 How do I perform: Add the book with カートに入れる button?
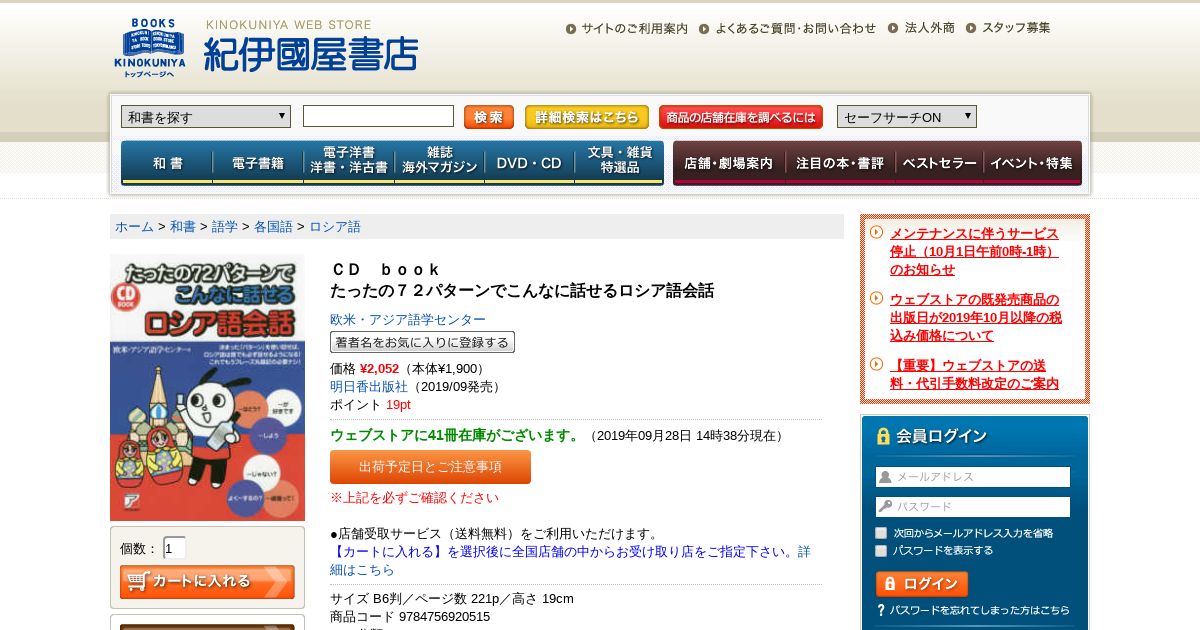[207, 581]
